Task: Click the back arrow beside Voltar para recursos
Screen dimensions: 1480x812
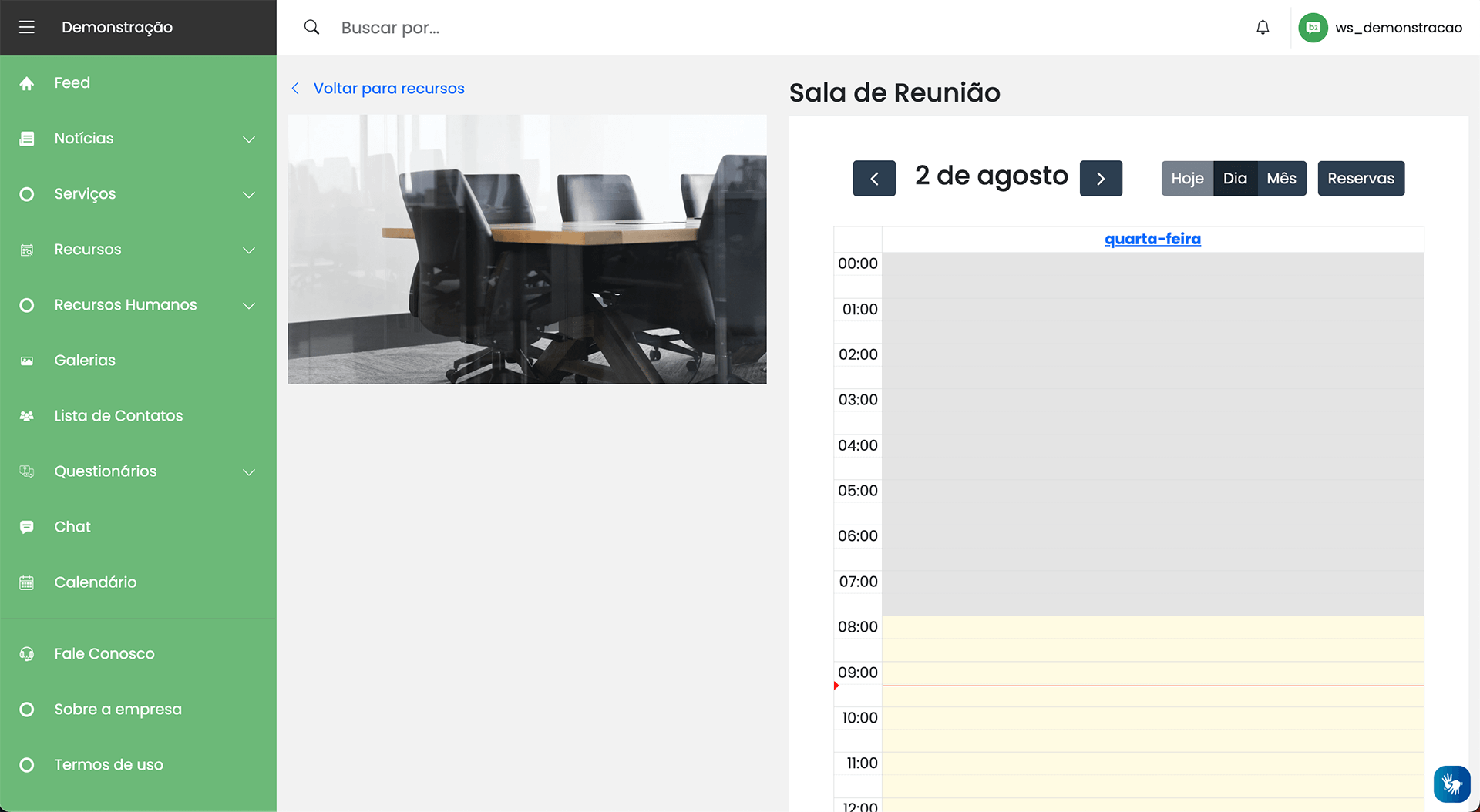Action: [x=295, y=89]
